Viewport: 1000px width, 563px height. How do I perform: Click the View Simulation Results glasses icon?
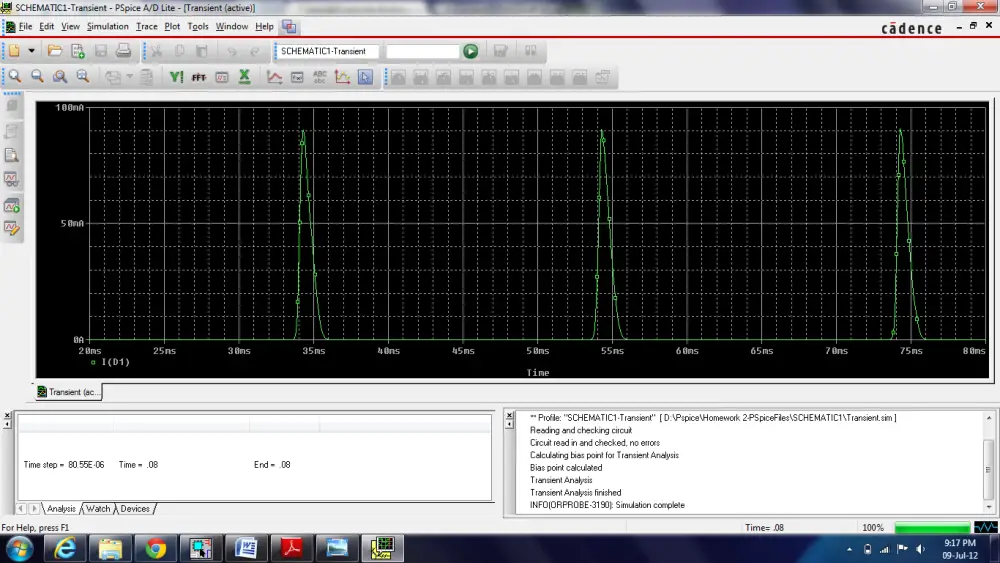(x=11, y=179)
